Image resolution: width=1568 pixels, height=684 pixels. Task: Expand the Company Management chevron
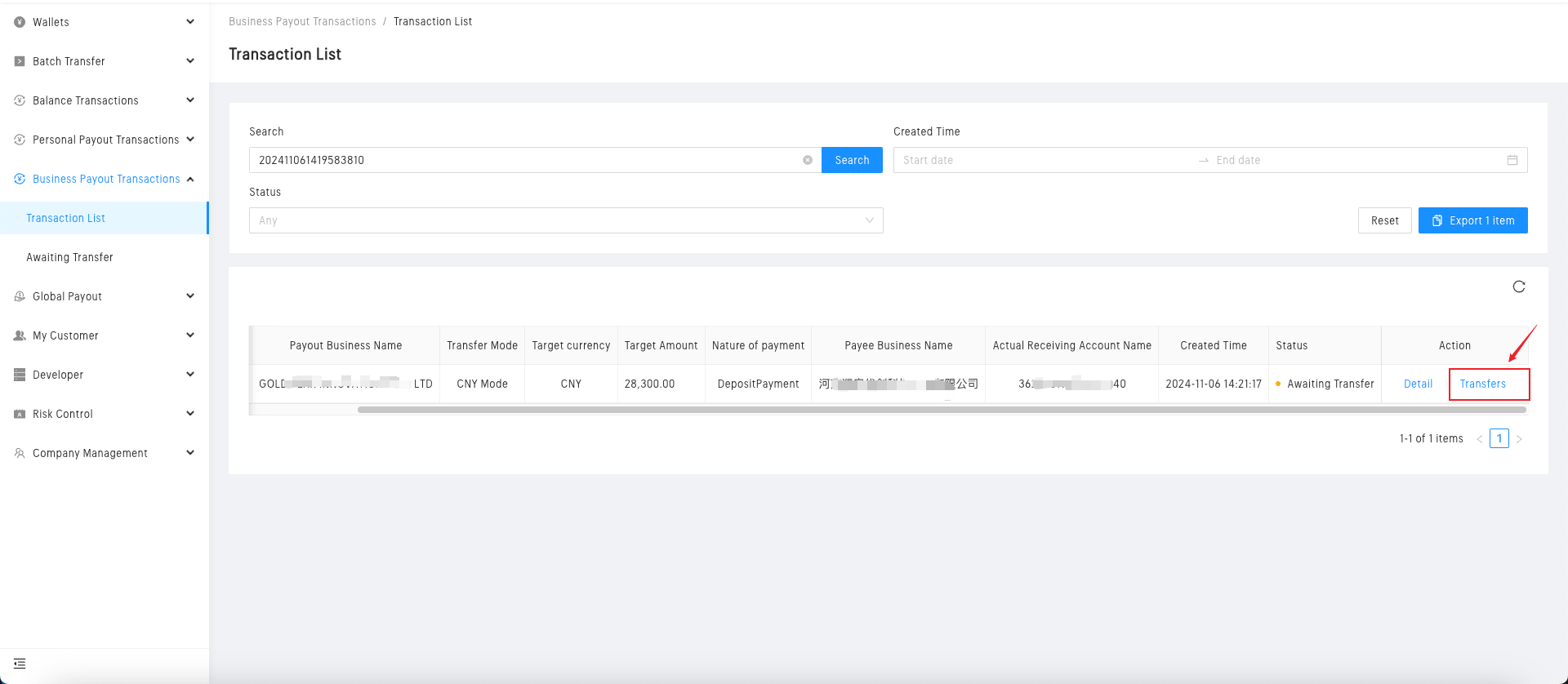point(190,453)
